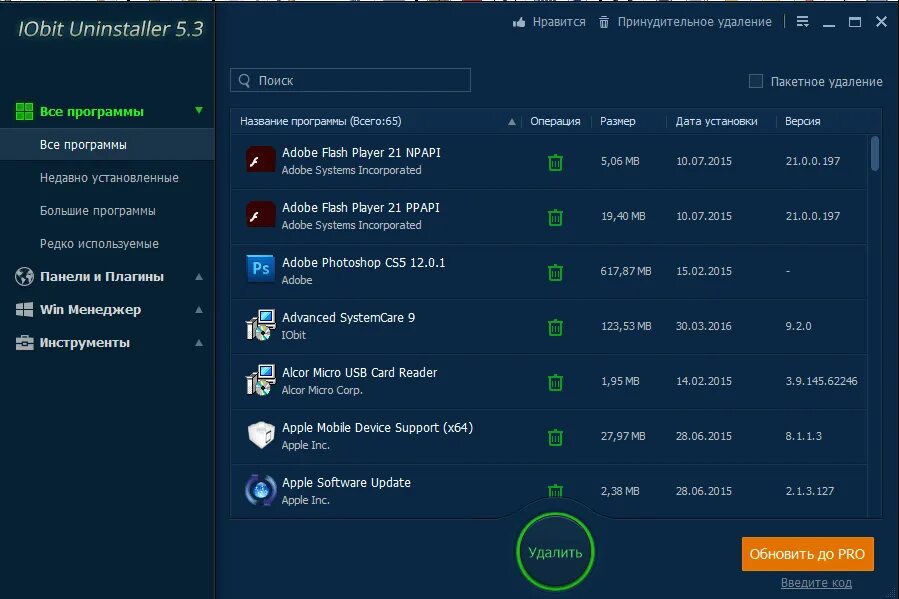Click the magnifier icon in search box

point(244,80)
